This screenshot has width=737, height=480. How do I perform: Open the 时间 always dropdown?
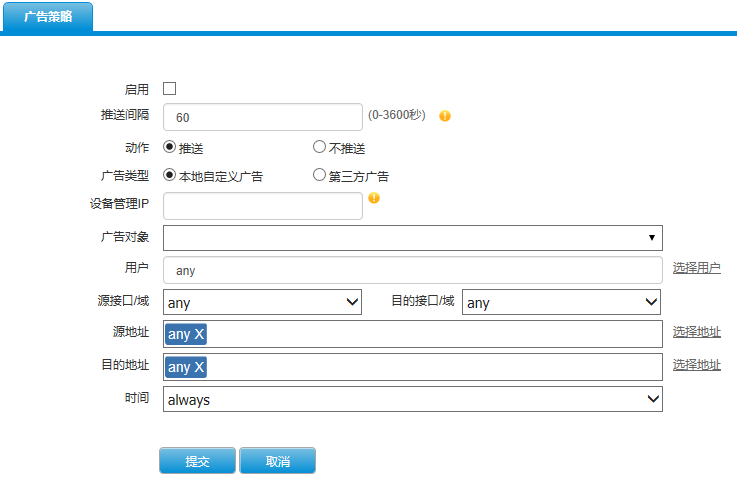pos(413,399)
